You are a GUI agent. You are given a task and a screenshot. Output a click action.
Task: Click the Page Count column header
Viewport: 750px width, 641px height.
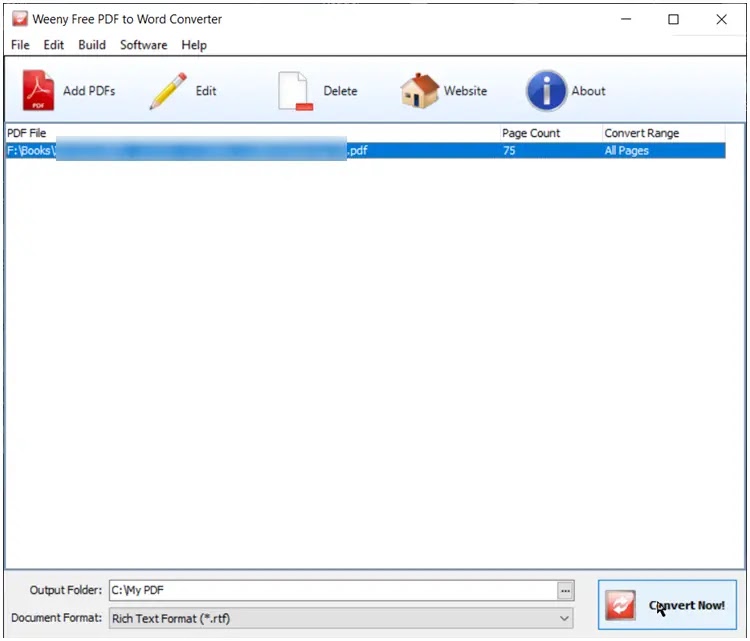[551, 133]
